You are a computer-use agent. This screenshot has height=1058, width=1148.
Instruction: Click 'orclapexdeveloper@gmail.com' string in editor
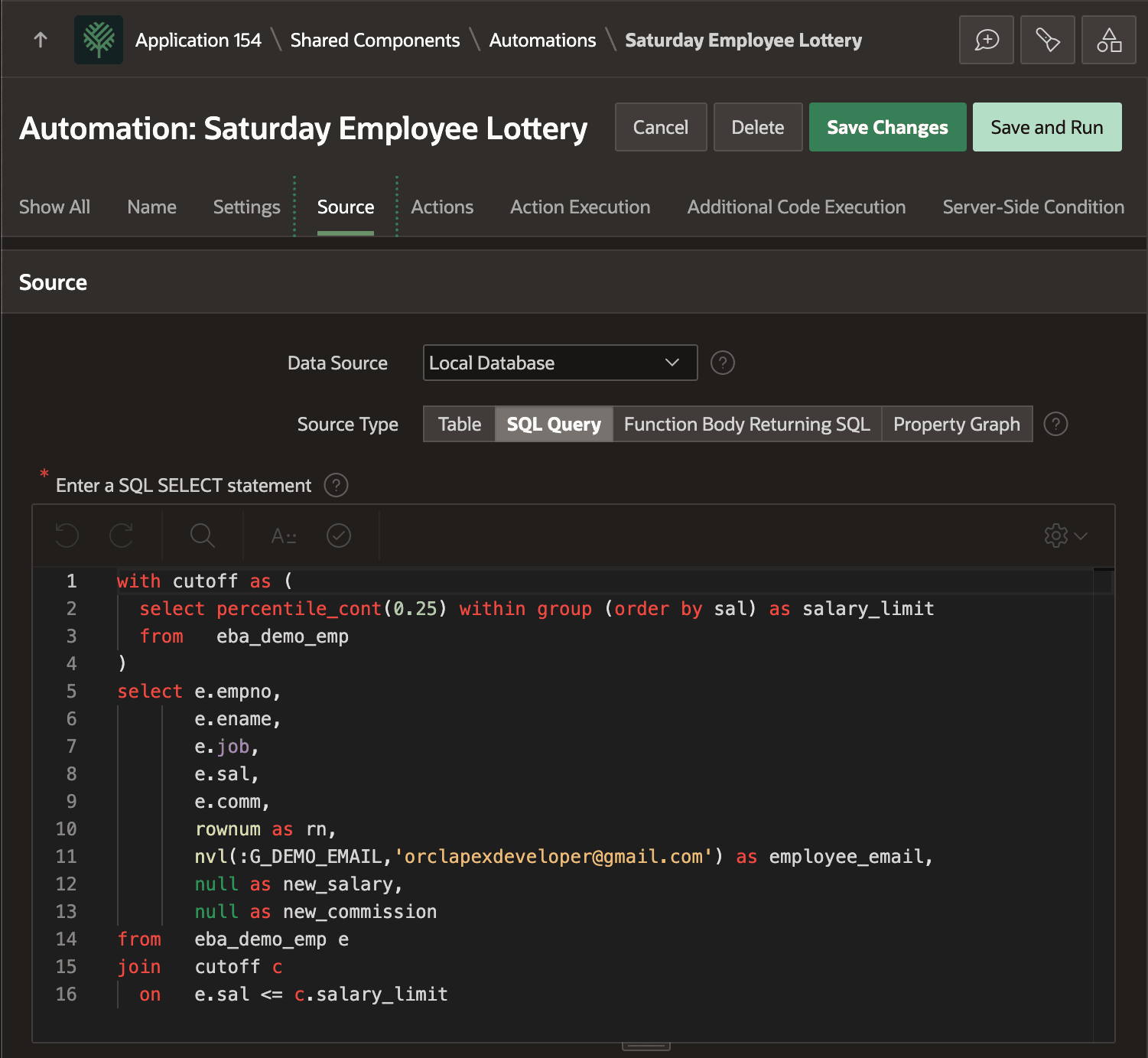[x=552, y=856]
